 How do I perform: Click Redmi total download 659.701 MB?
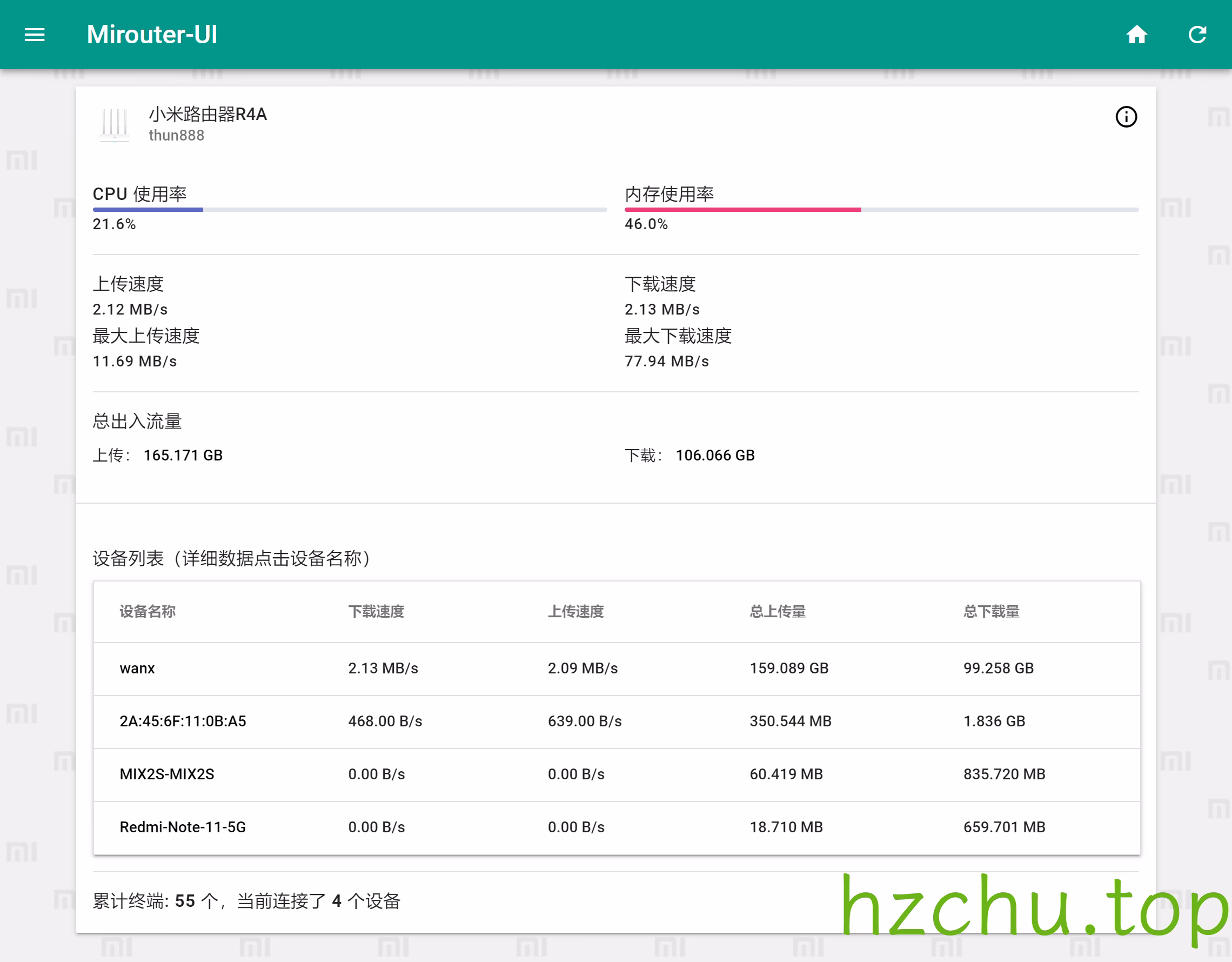tap(1004, 828)
